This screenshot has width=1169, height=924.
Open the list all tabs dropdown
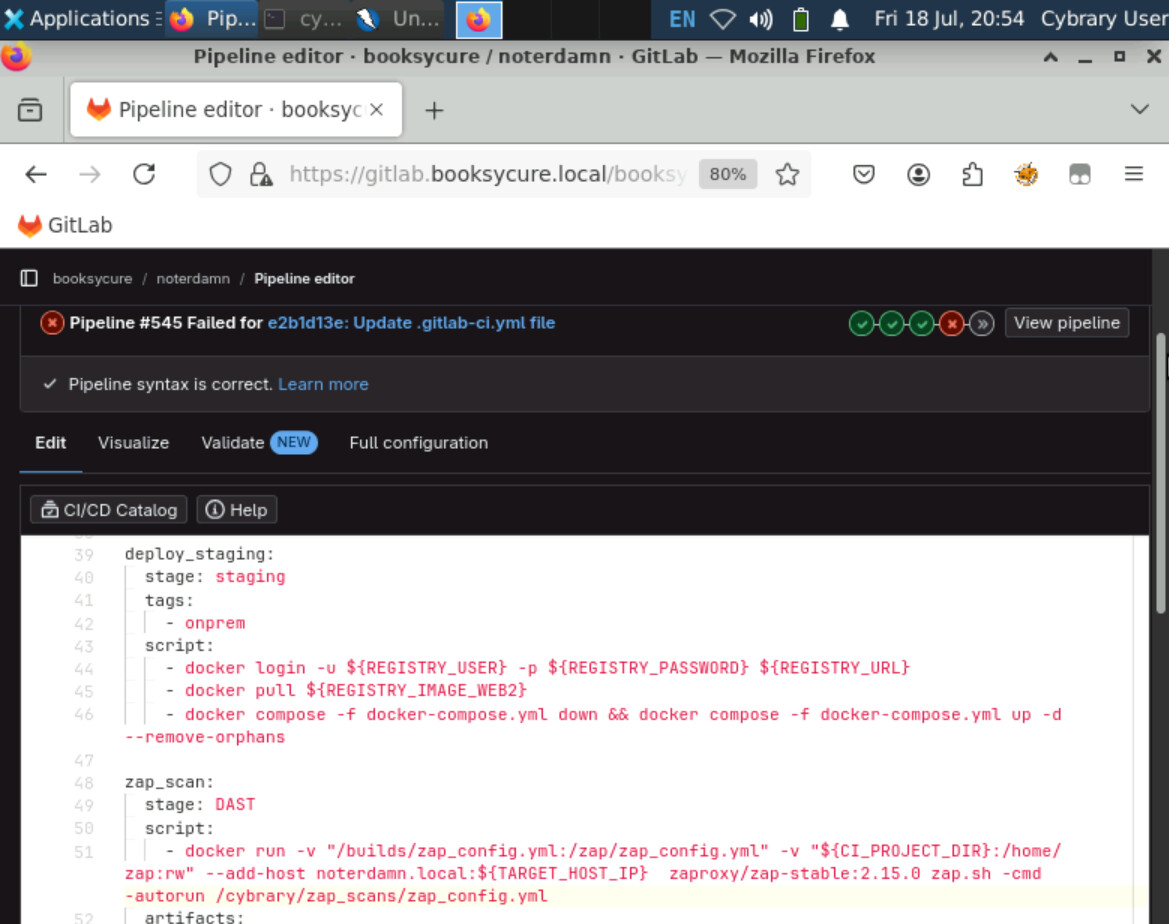pyautogui.click(x=1138, y=109)
